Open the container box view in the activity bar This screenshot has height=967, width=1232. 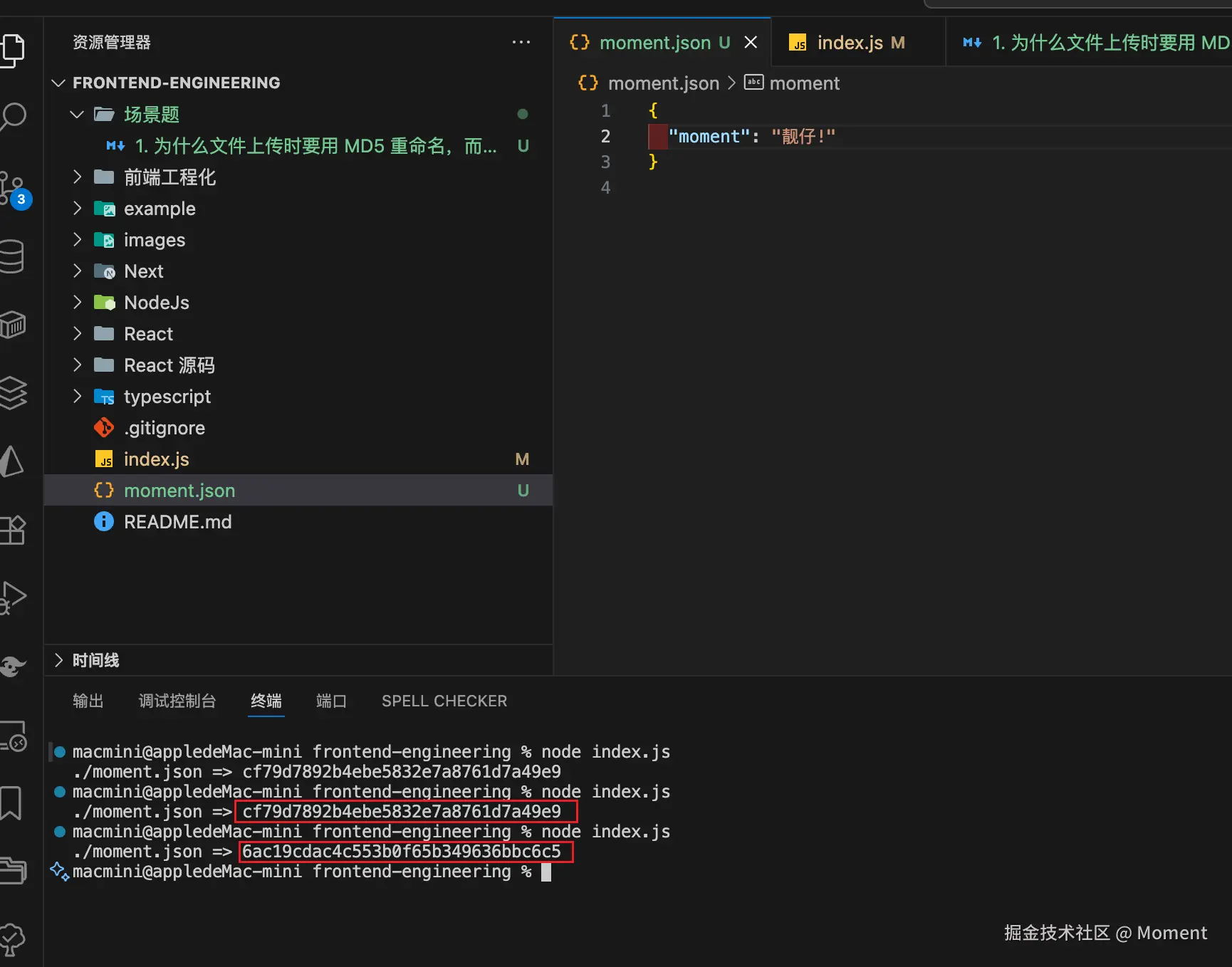point(13,325)
